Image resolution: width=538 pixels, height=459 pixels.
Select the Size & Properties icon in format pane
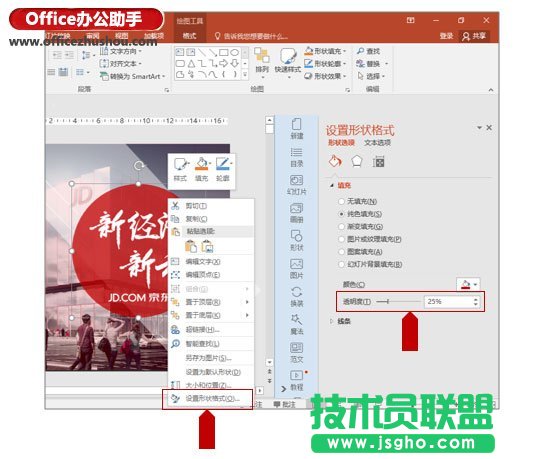(378, 161)
